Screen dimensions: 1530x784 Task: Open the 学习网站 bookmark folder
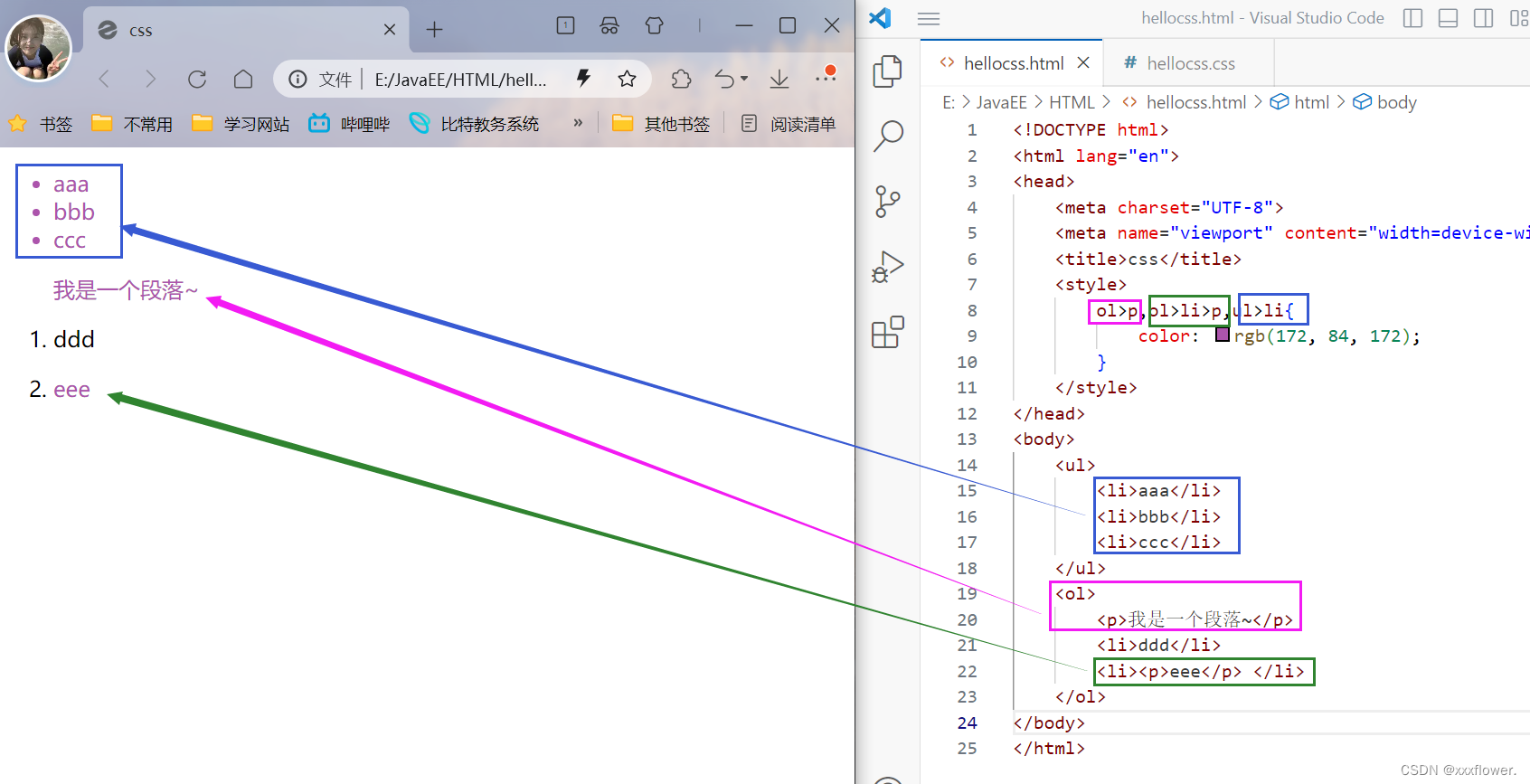(241, 124)
